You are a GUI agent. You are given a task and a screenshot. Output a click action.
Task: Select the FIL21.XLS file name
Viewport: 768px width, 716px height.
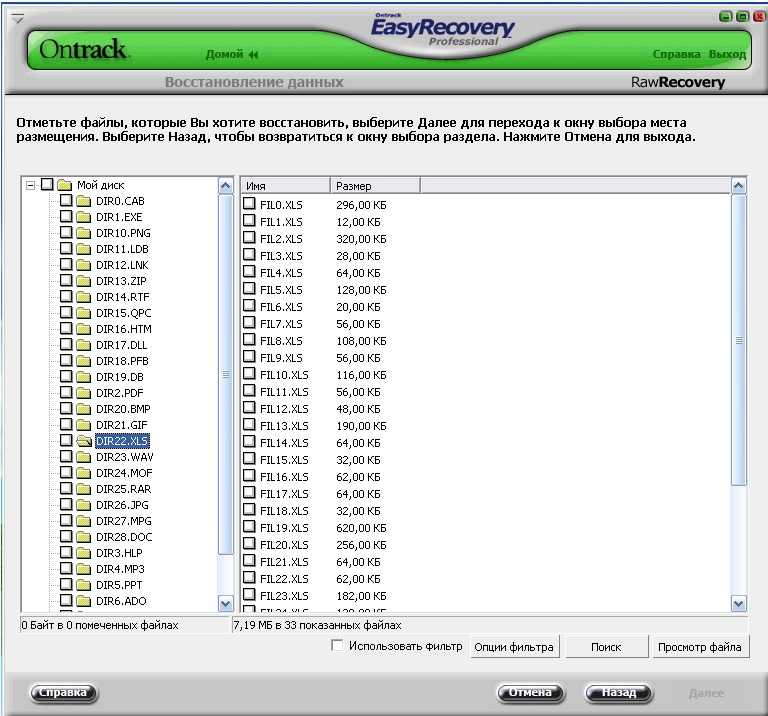point(284,562)
